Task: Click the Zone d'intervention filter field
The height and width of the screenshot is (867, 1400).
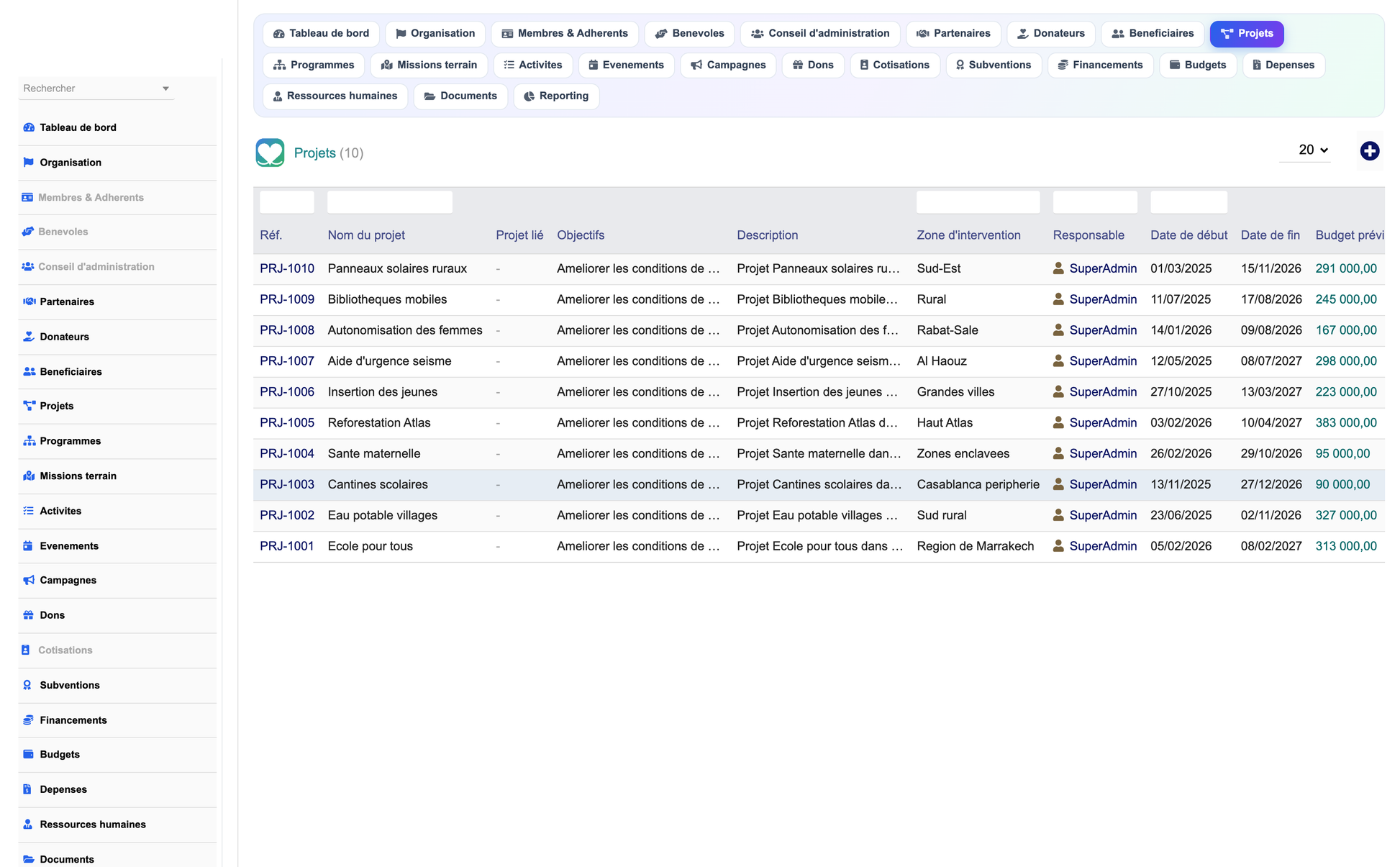Action: point(978,202)
